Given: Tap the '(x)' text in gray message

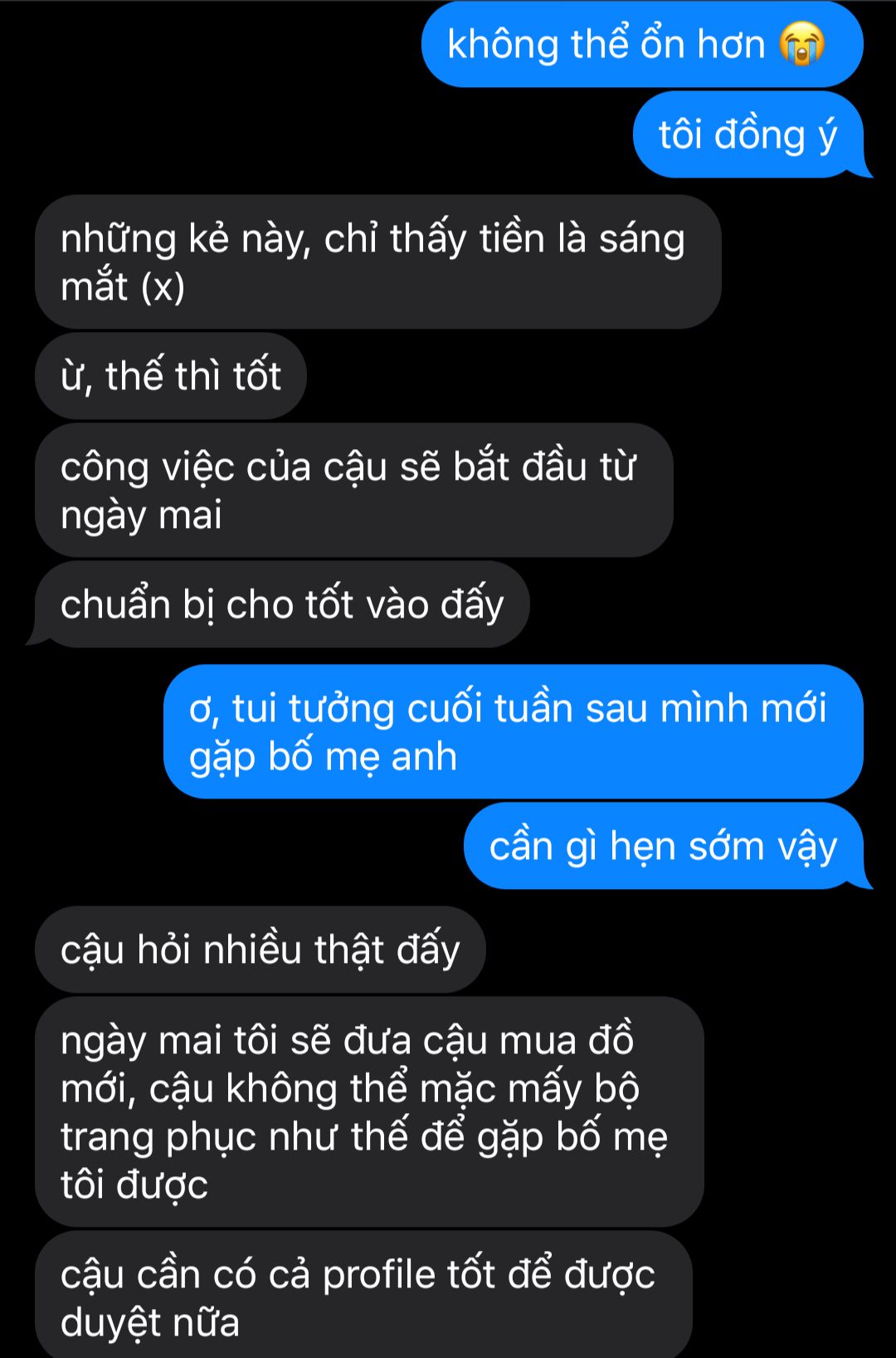Looking at the screenshot, I should (163, 287).
